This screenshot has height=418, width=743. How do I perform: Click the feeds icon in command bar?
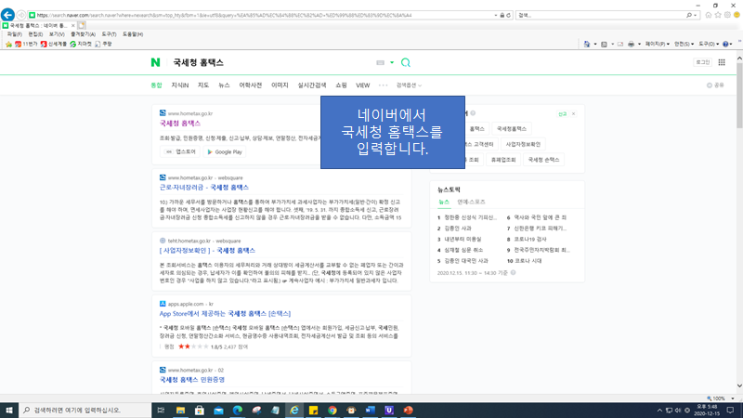pyautogui.click(x=604, y=44)
